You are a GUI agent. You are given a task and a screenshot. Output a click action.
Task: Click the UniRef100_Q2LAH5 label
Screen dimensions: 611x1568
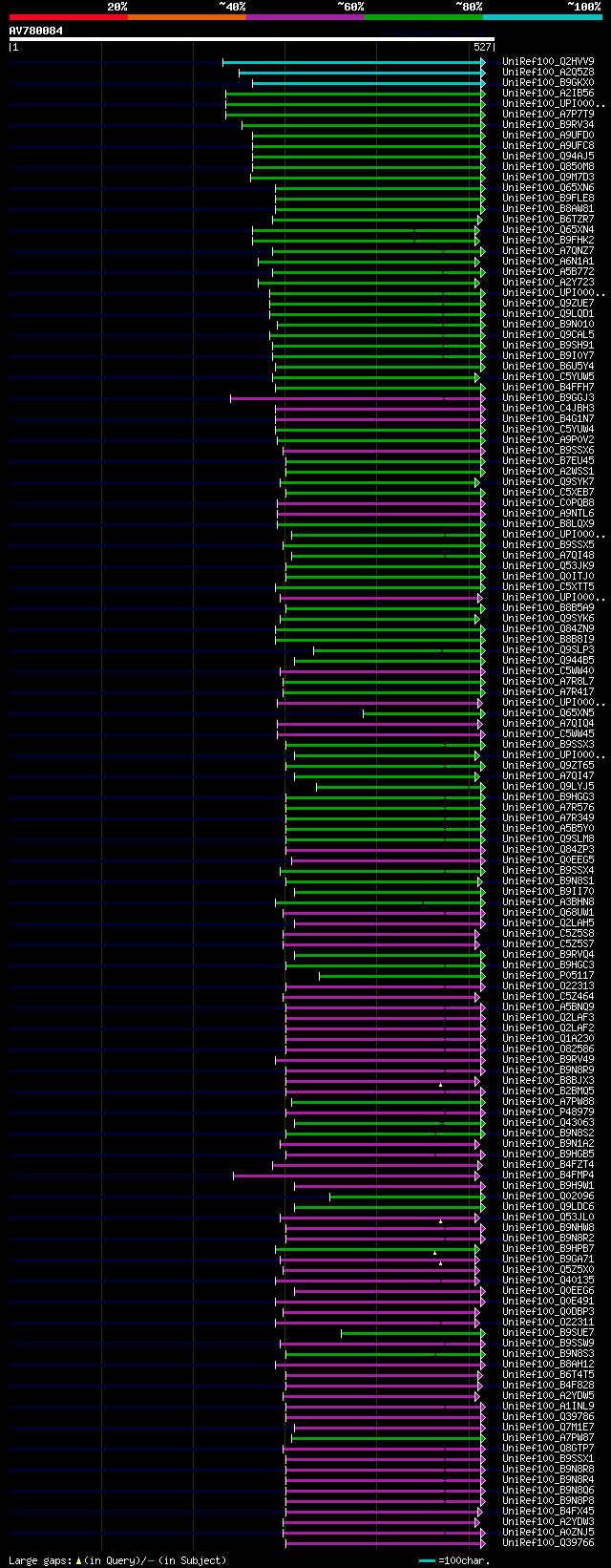548,923
